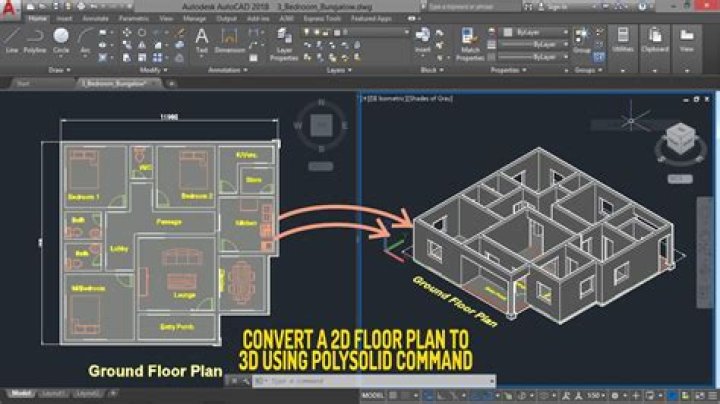Open the Manage ribbon tab
Image resolution: width=720 pixels, height=404 pixels.
tap(194, 19)
